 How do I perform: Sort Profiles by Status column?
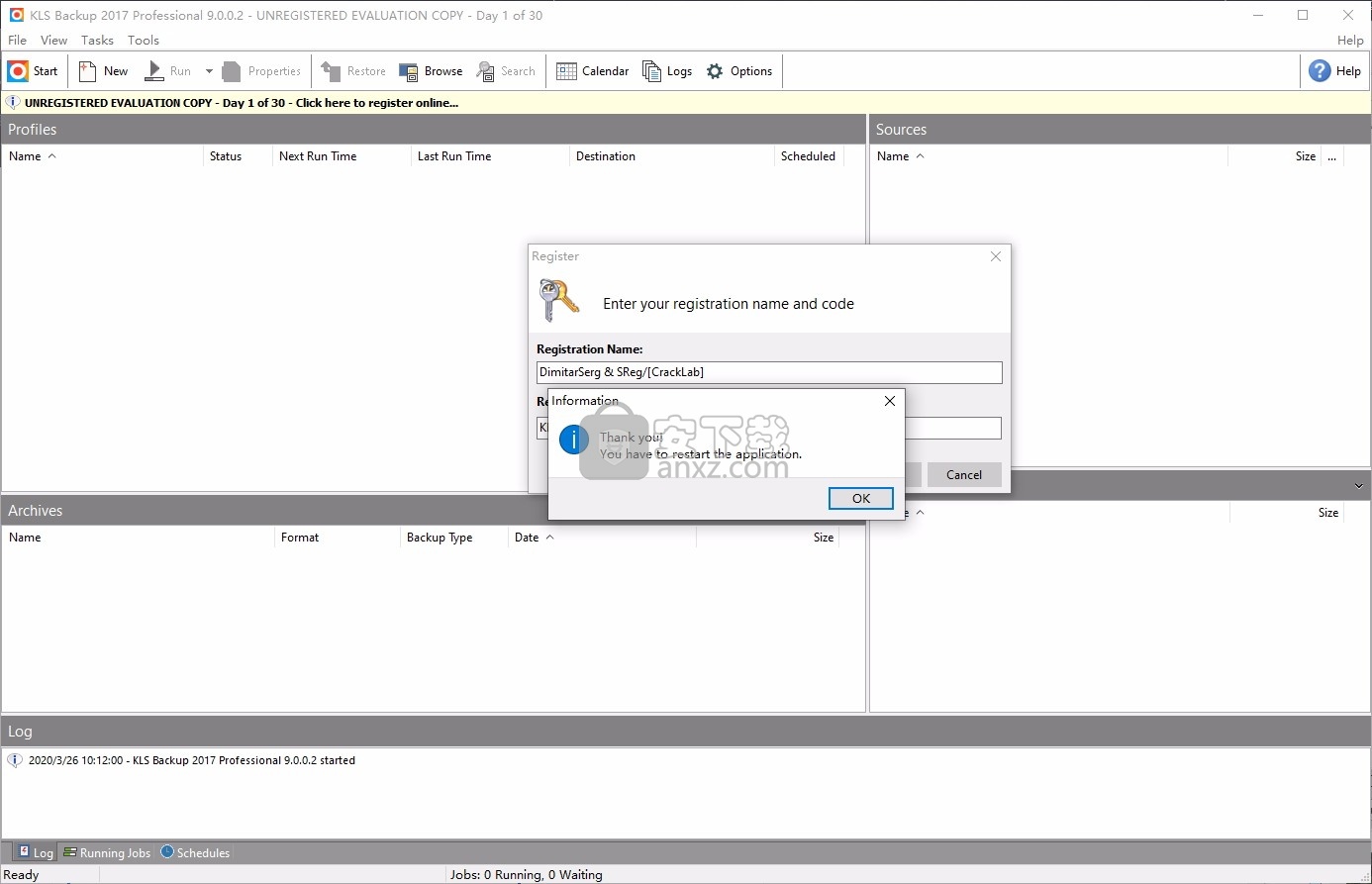pyautogui.click(x=238, y=156)
